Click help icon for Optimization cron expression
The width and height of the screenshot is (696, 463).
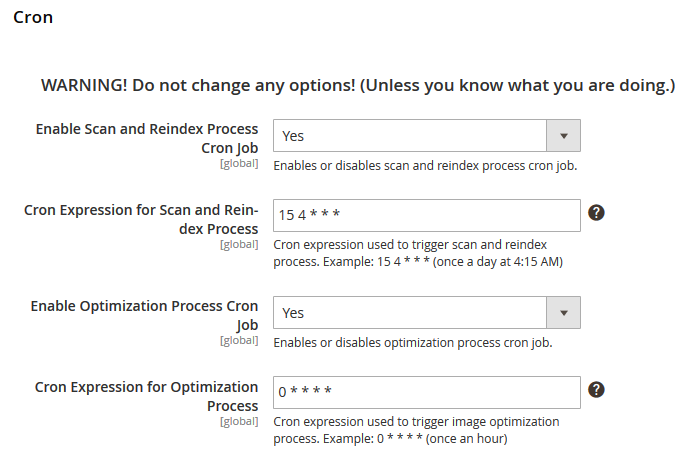tap(597, 390)
